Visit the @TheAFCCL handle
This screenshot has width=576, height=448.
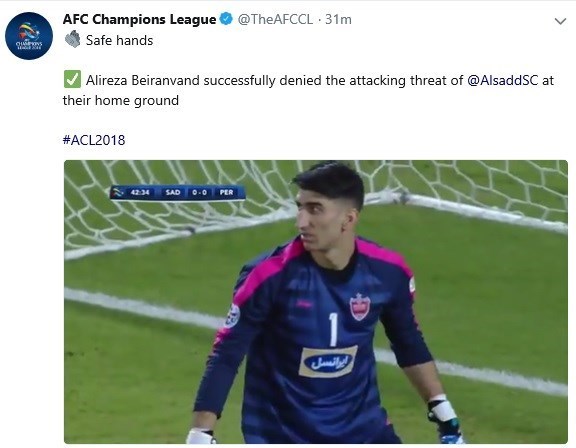click(275, 19)
